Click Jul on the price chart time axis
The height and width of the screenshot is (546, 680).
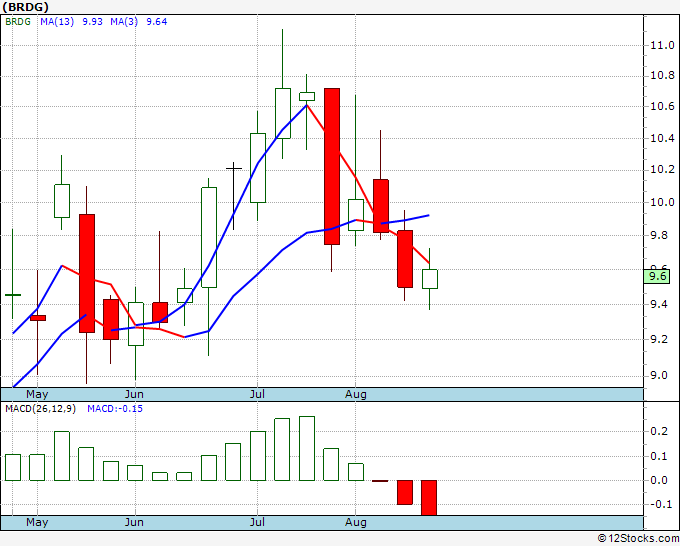pyautogui.click(x=258, y=395)
